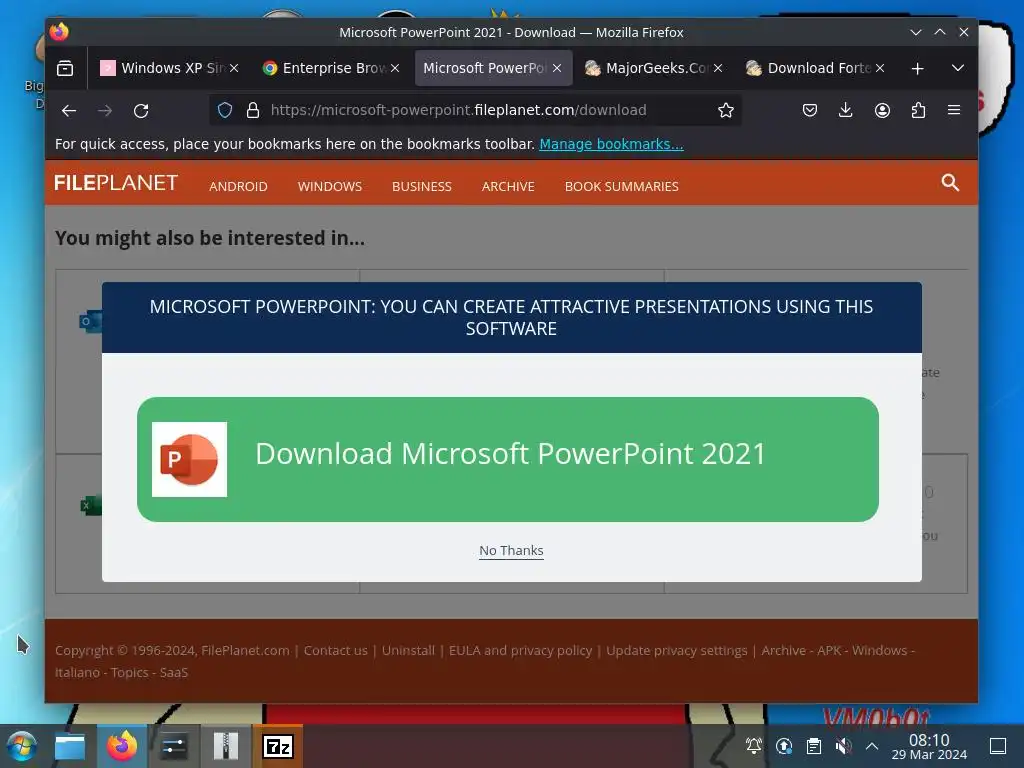This screenshot has width=1024, height=768.
Task: Click the grayed-out forward arrow
Action: 104,110
